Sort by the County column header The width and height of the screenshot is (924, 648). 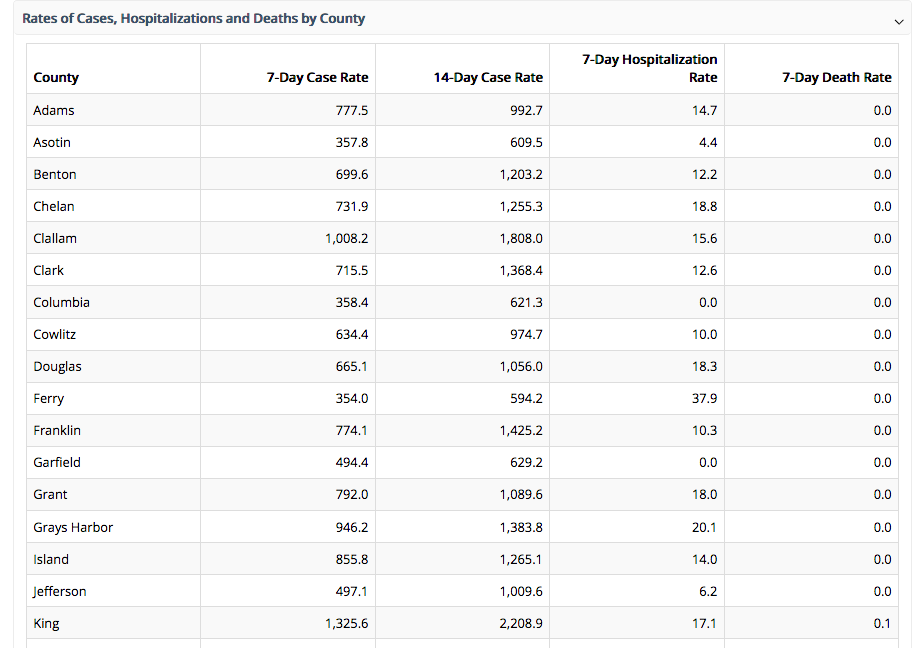tap(56, 77)
